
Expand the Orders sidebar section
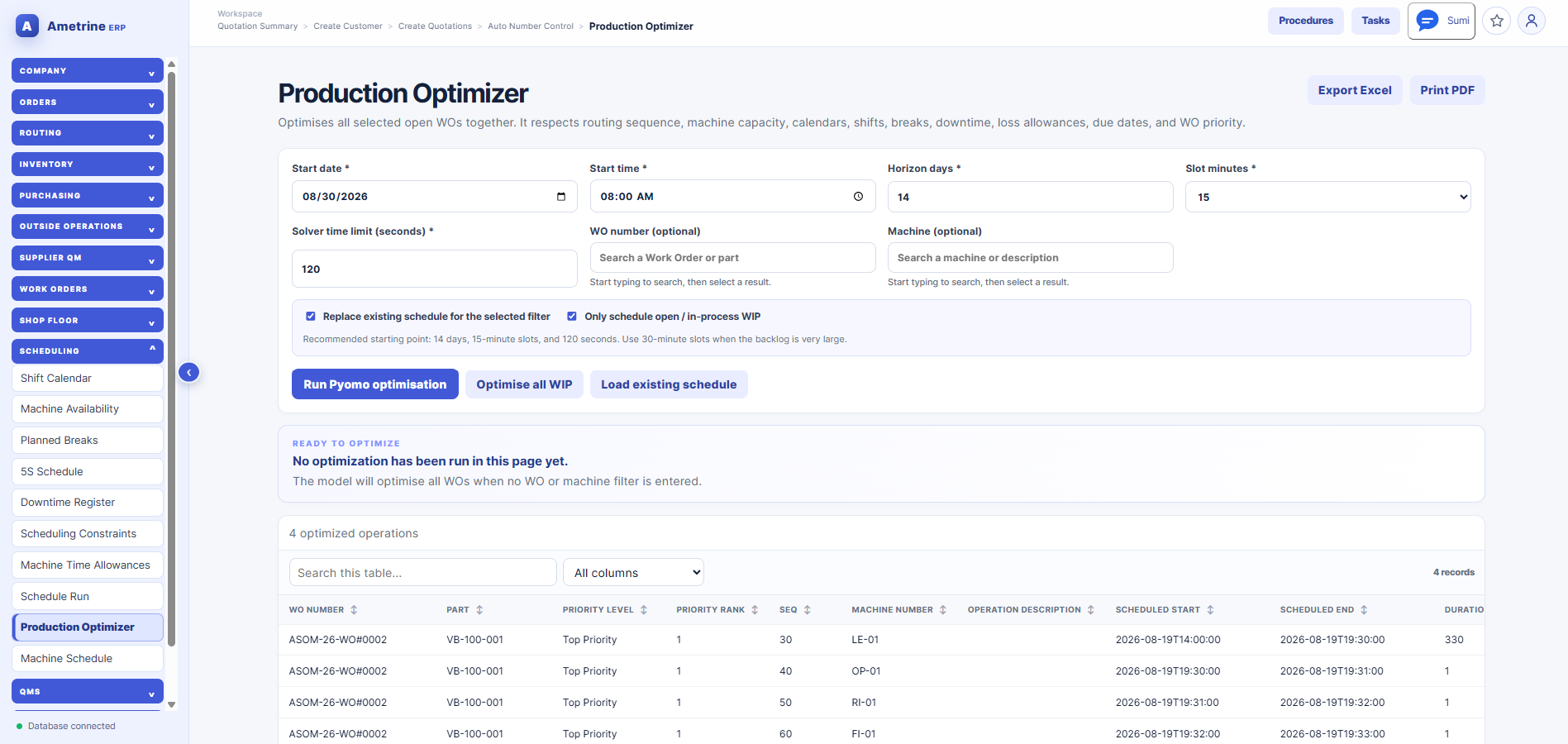pos(88,102)
